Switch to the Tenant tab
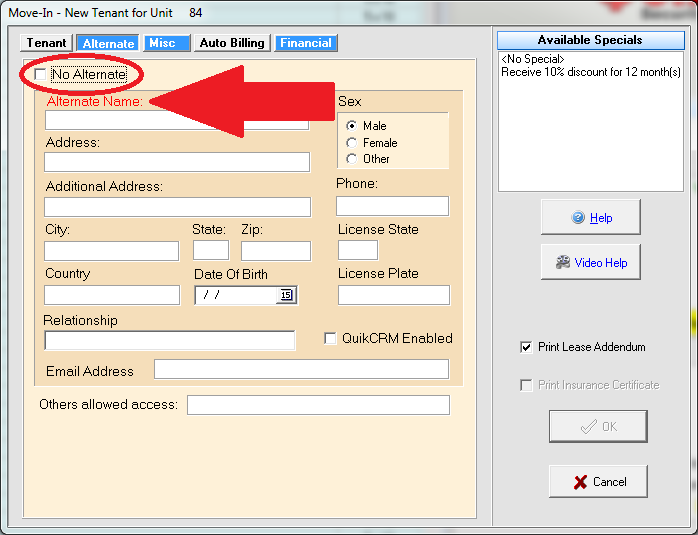The image size is (698, 535). point(46,43)
